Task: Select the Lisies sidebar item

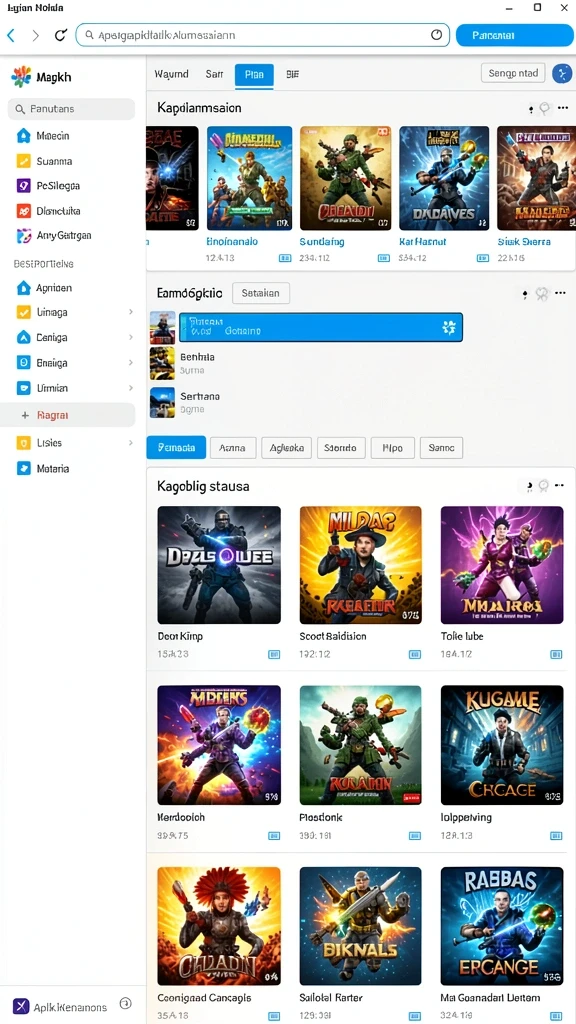Action: (50, 443)
